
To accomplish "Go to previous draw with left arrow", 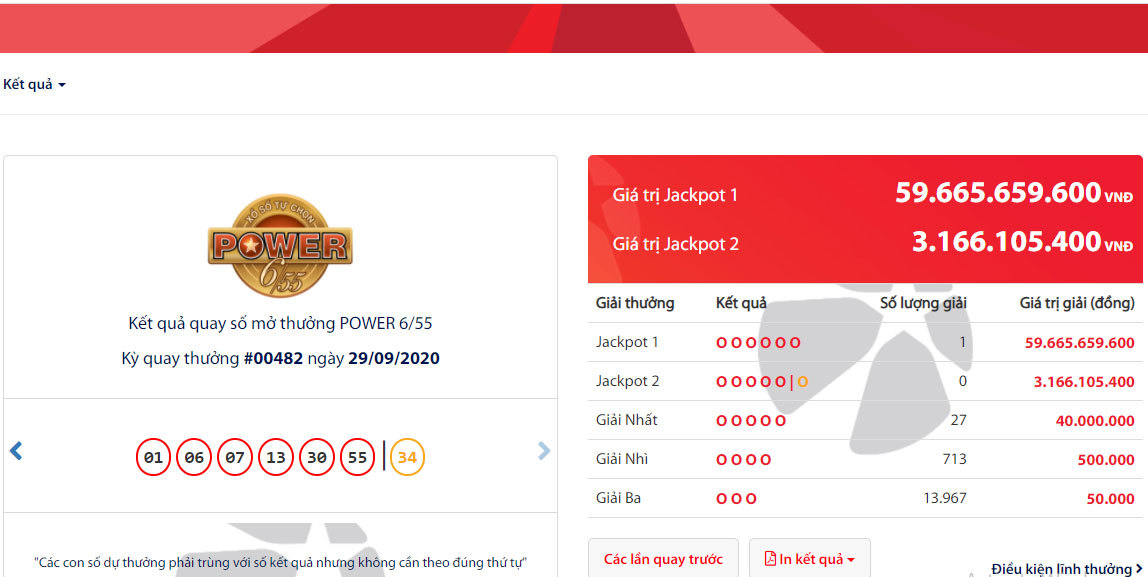I will (x=16, y=450).
